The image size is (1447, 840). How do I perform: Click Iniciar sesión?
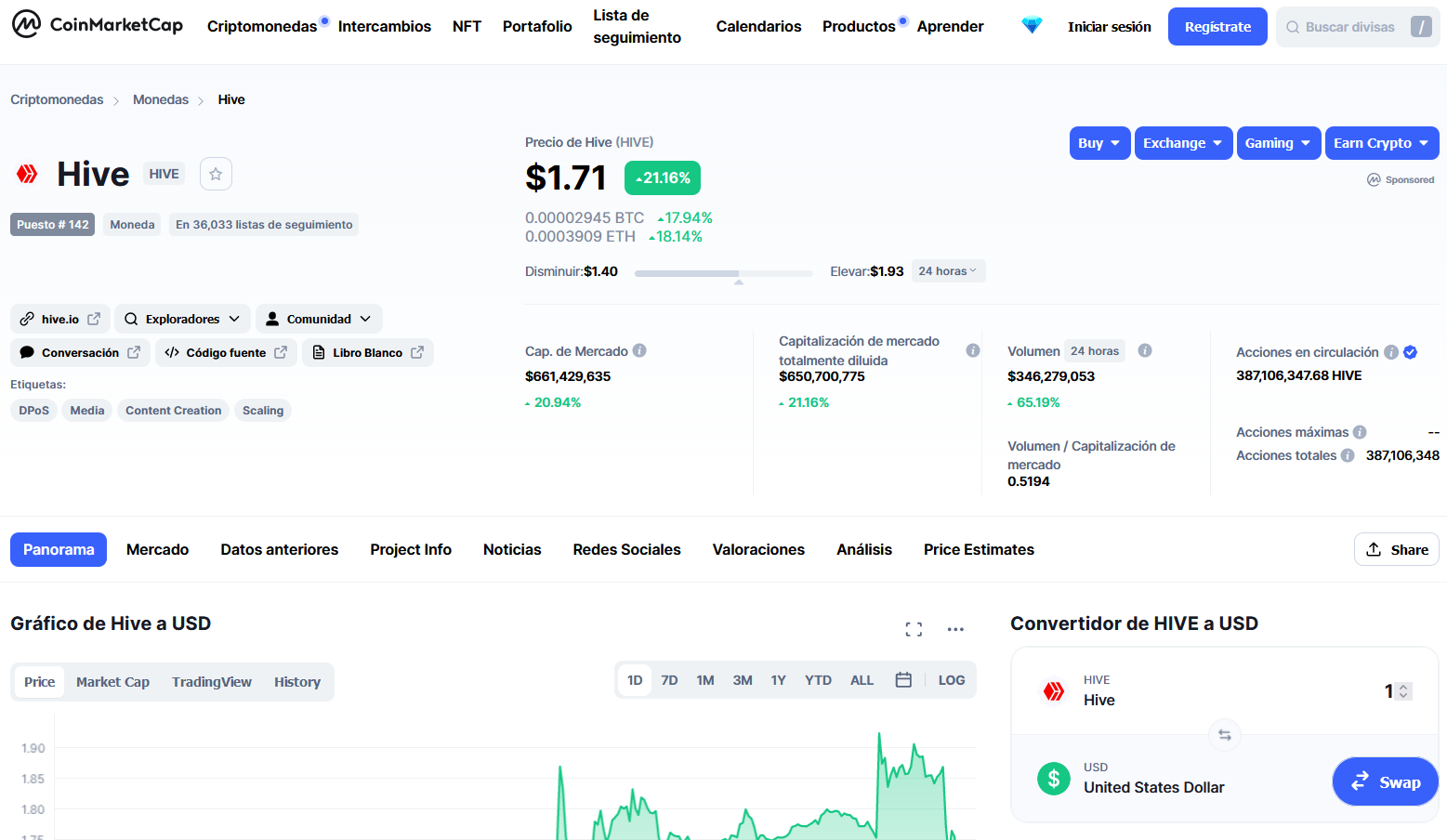point(1110,27)
